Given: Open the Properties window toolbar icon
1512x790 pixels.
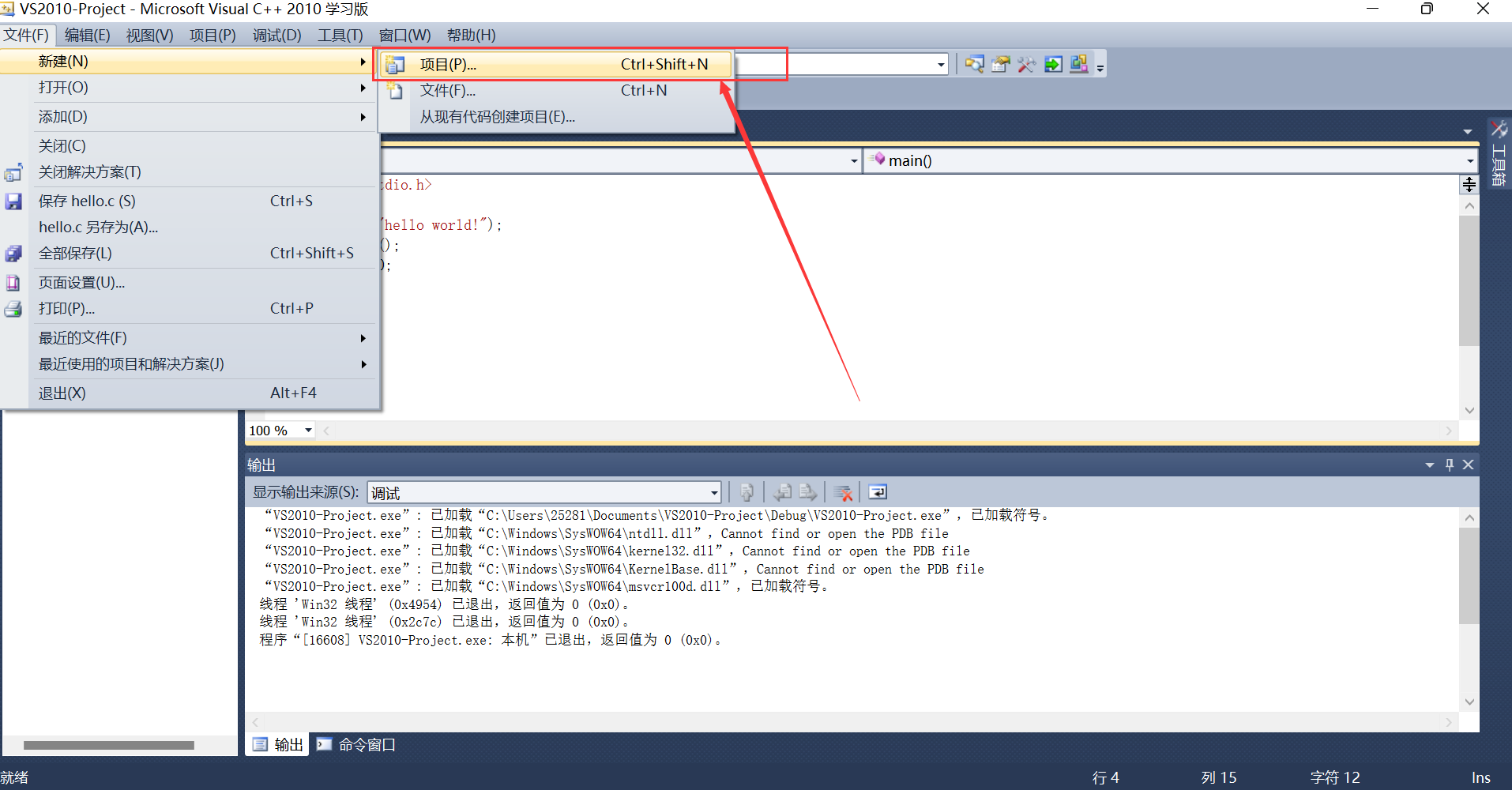Looking at the screenshot, I should coord(1000,64).
